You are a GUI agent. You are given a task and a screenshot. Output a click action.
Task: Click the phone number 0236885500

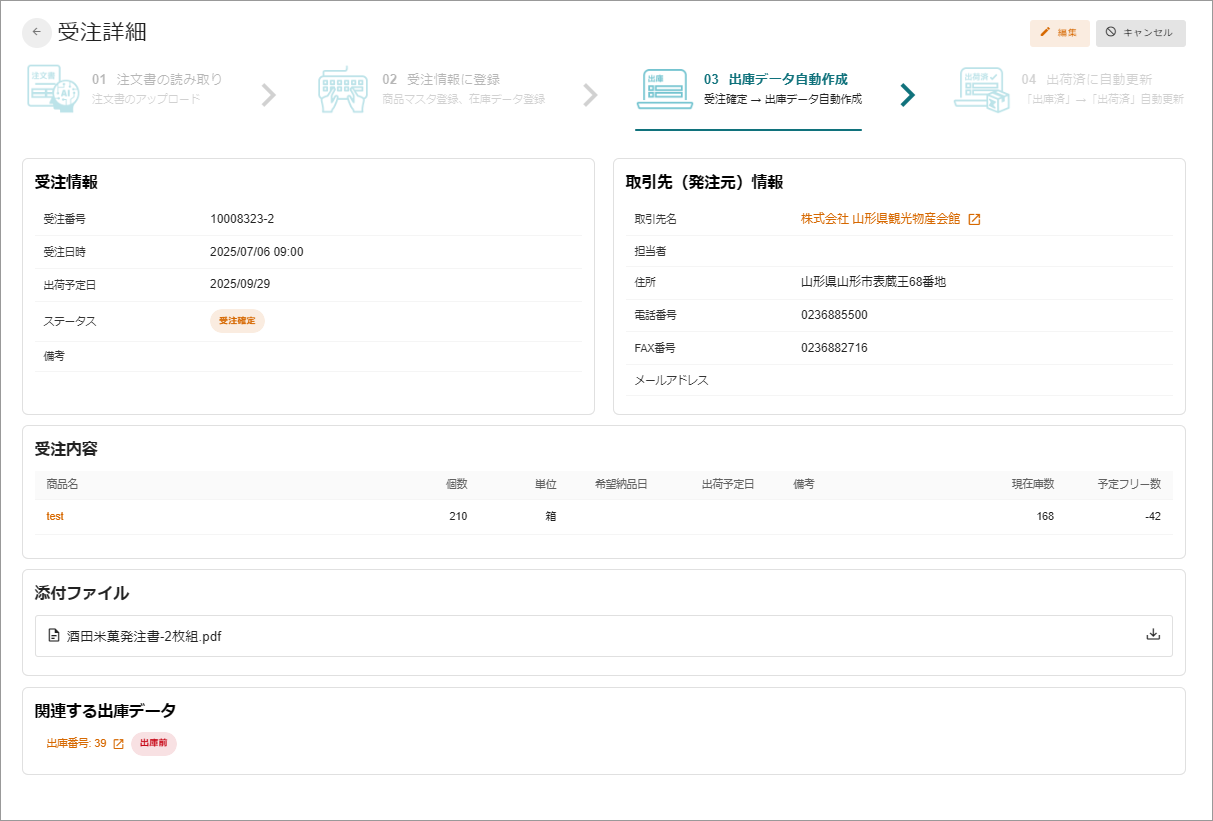coord(834,315)
